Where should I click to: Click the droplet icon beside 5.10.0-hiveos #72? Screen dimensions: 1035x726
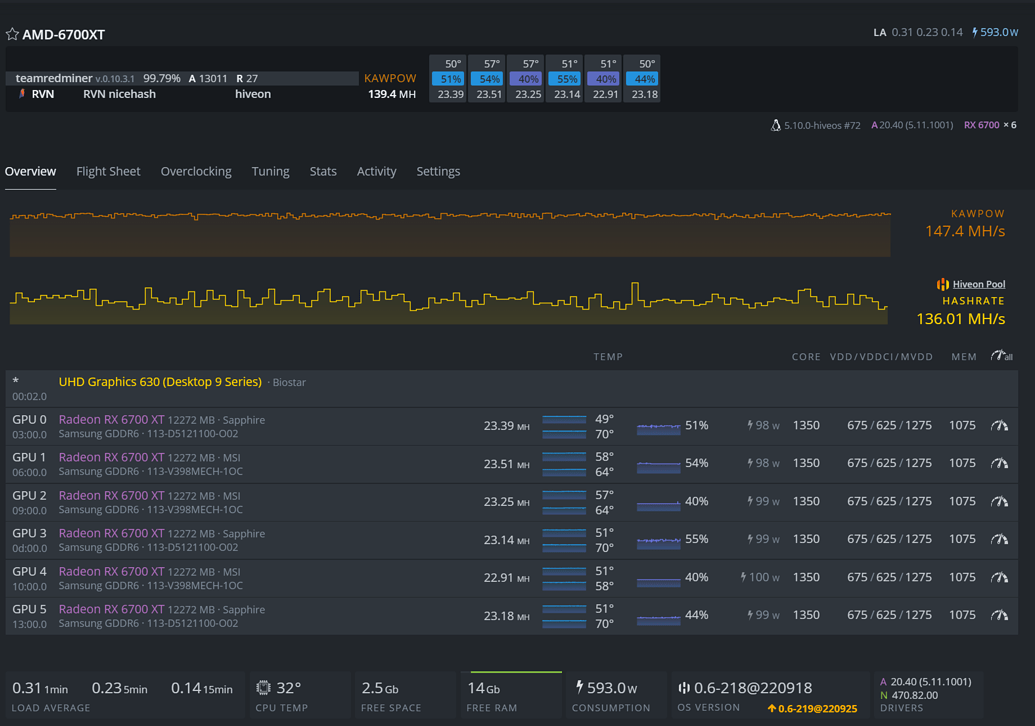pos(776,125)
